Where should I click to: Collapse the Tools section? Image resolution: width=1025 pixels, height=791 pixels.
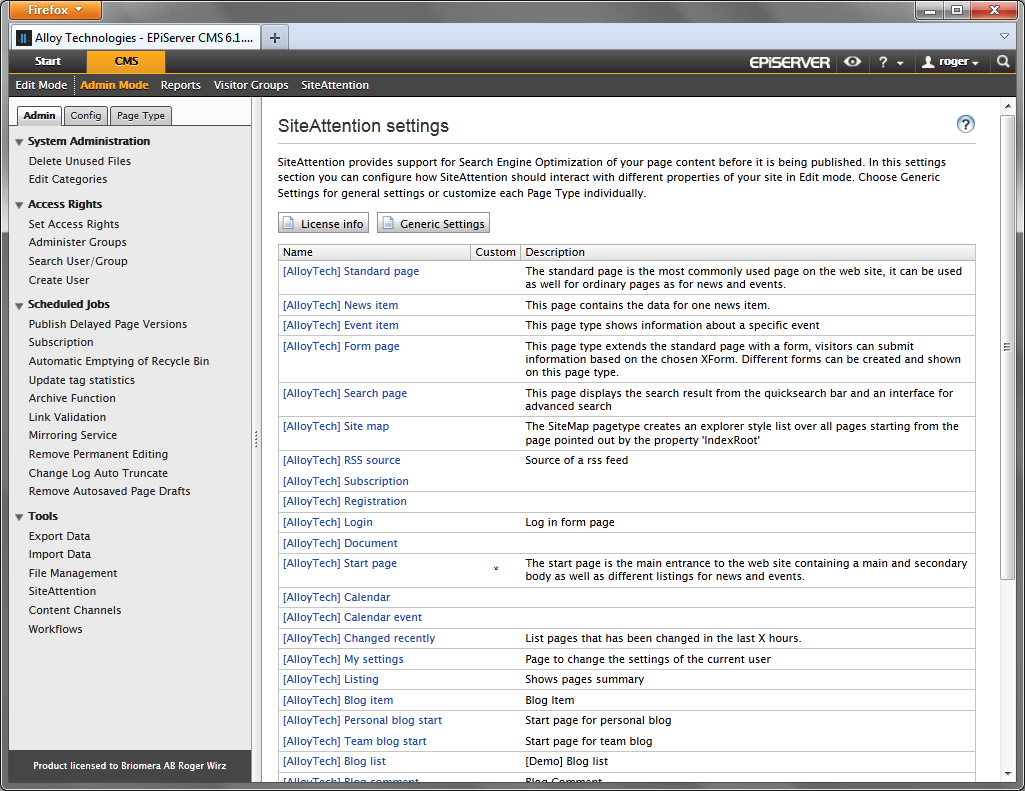(20, 517)
